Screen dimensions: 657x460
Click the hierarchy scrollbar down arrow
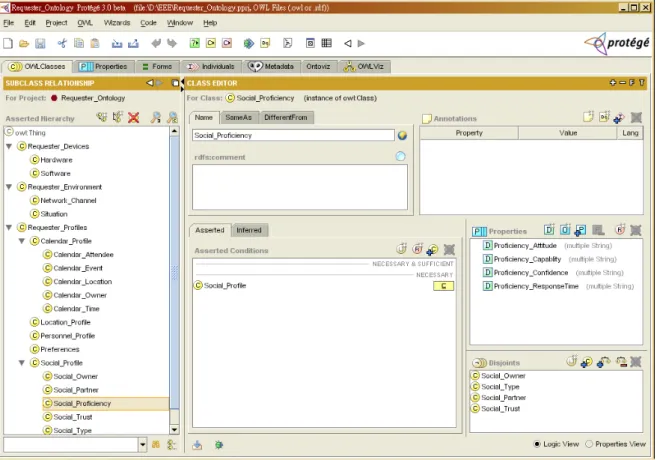[x=174, y=429]
